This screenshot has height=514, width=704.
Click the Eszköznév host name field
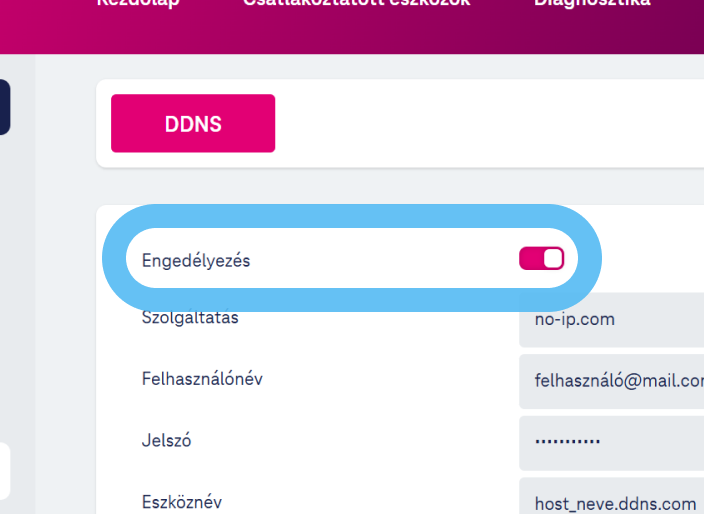coord(610,500)
